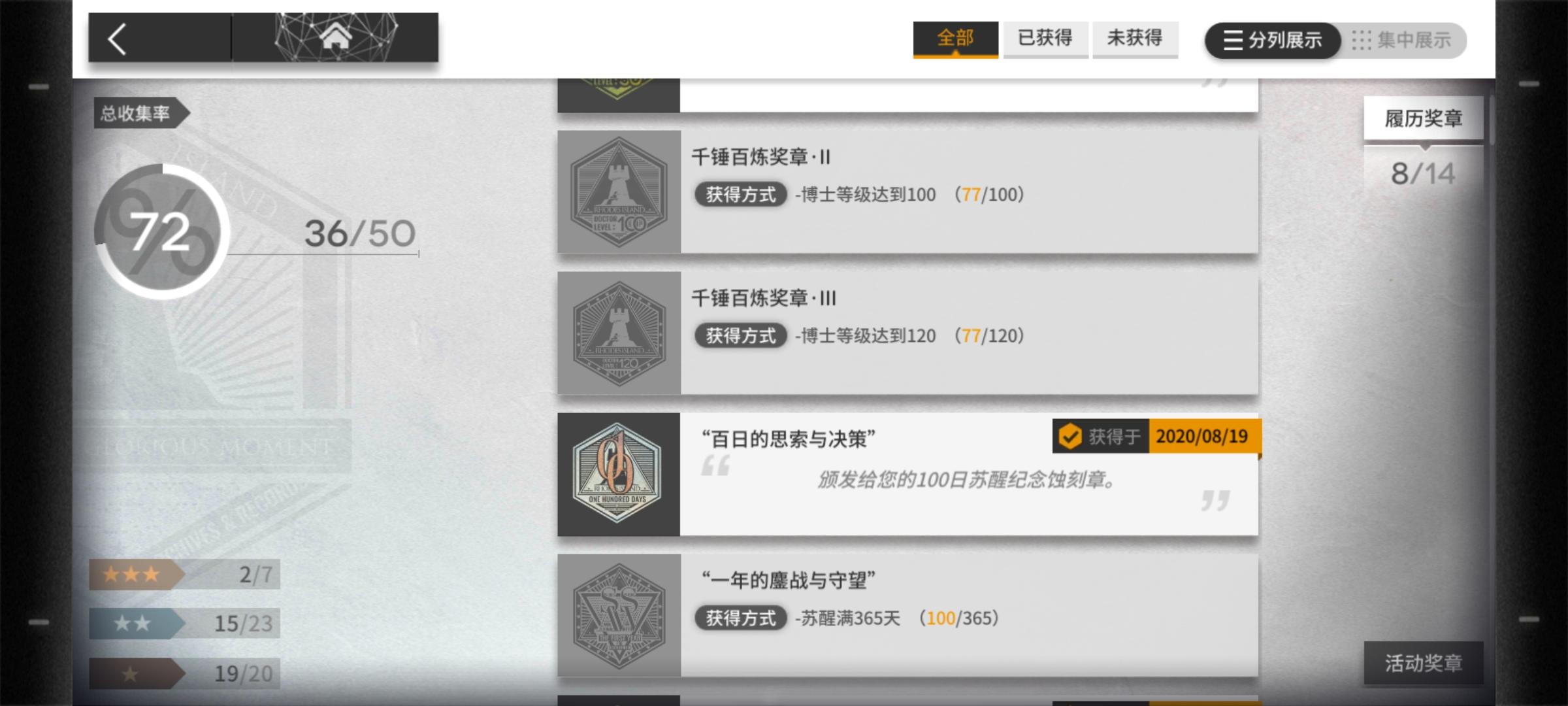Open 千锤百炼奖章·III medal emblem
The height and width of the screenshot is (706, 1568).
(x=619, y=333)
